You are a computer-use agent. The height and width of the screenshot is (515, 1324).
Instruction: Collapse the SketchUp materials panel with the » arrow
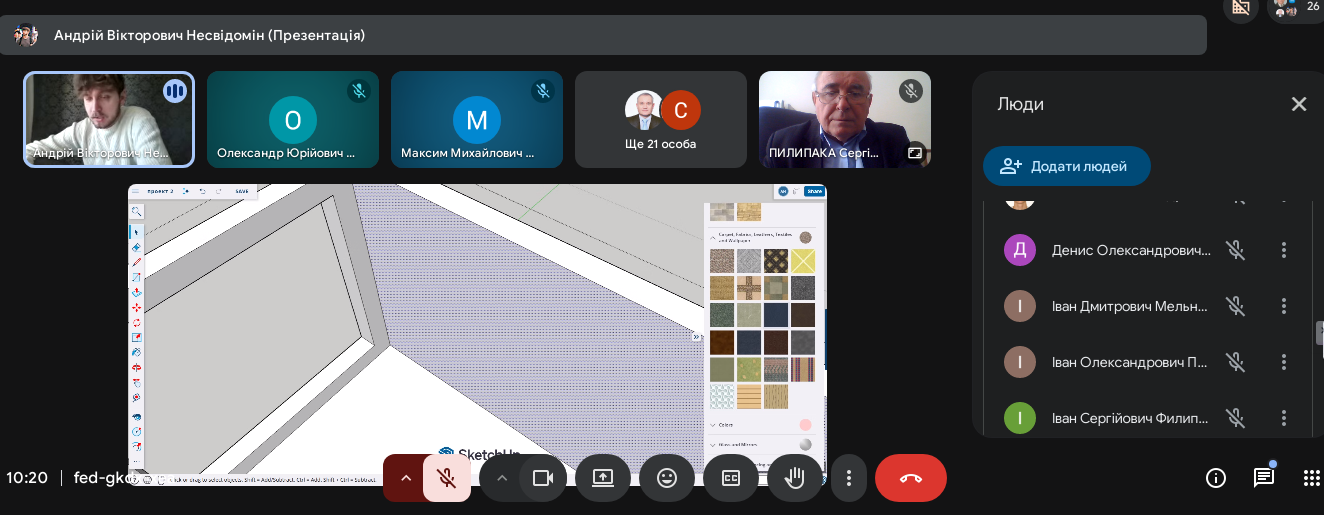[x=697, y=337]
